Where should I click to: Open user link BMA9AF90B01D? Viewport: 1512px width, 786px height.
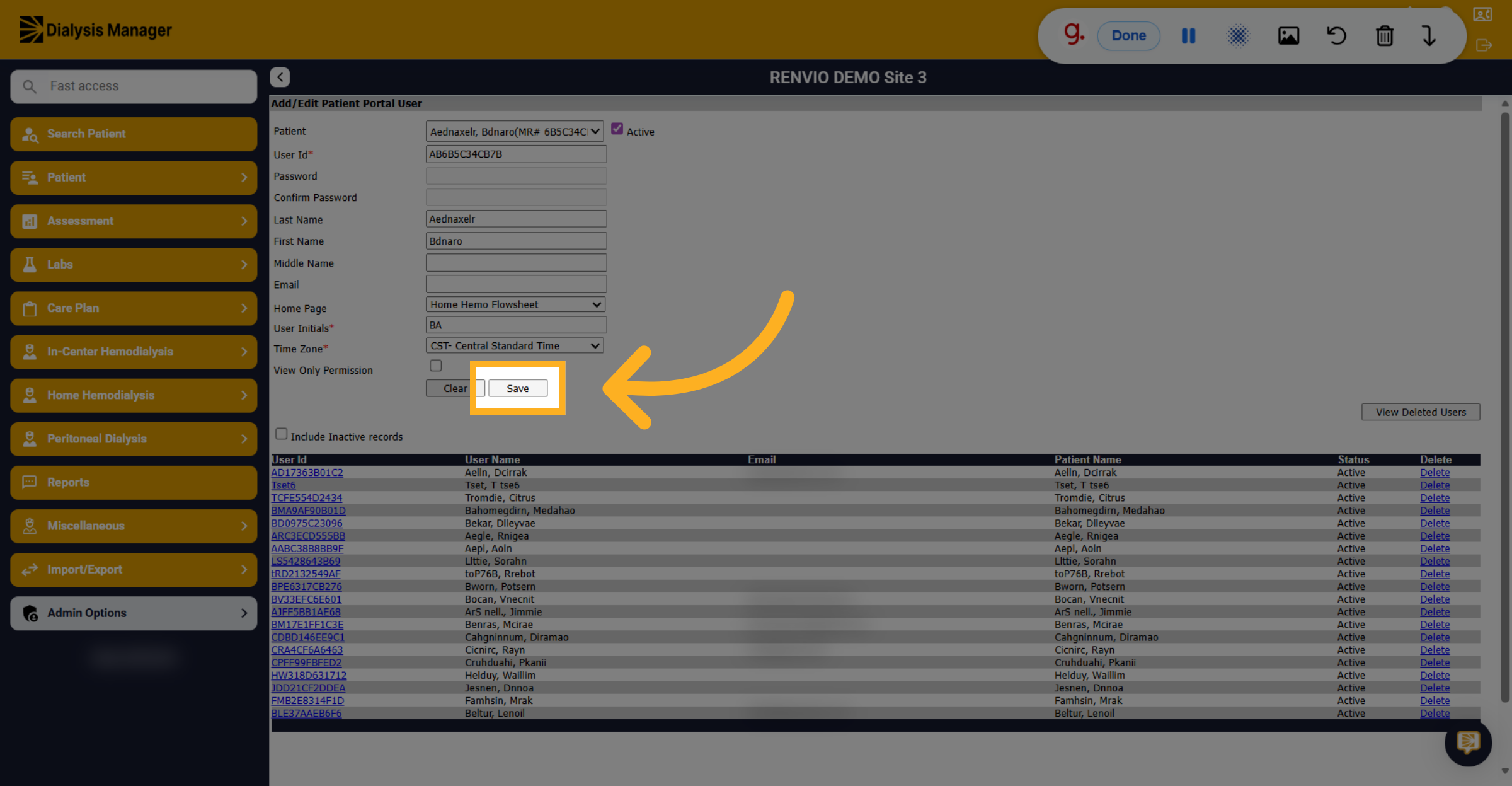308,511
